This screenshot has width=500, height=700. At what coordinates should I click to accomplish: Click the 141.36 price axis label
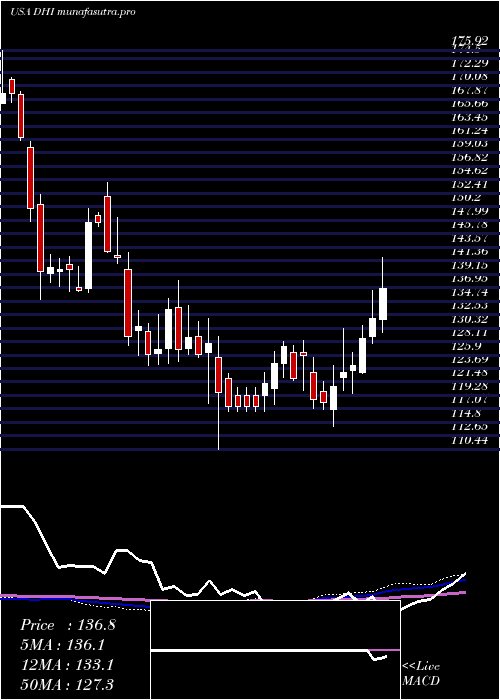[x=469, y=251]
